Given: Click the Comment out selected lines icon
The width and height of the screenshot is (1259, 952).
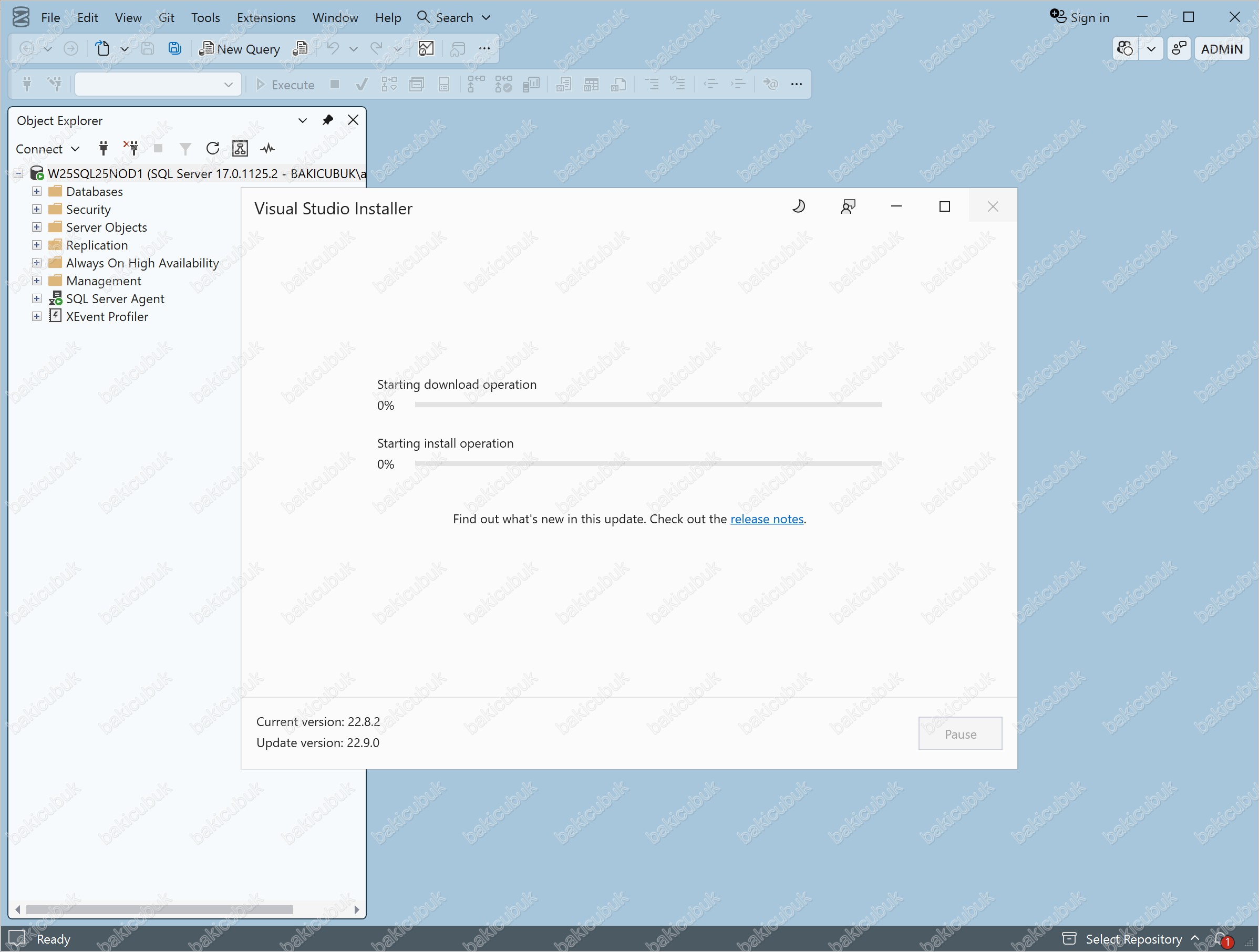Looking at the screenshot, I should [652, 84].
